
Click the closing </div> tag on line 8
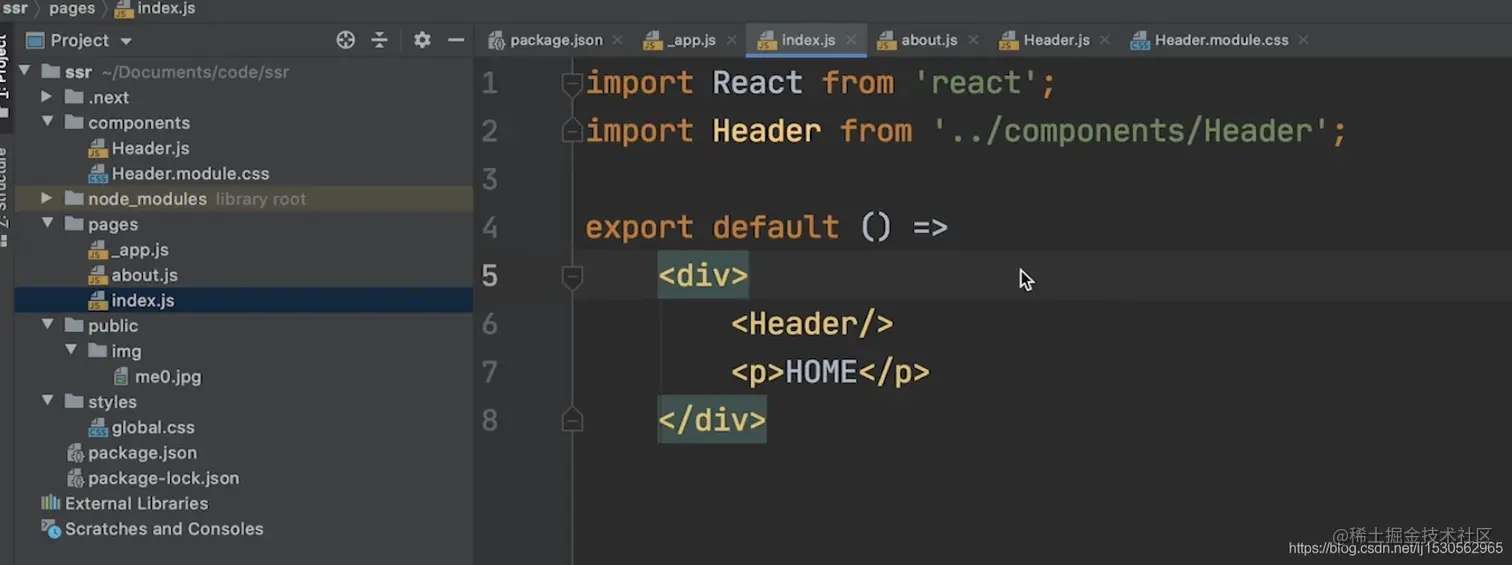point(712,420)
